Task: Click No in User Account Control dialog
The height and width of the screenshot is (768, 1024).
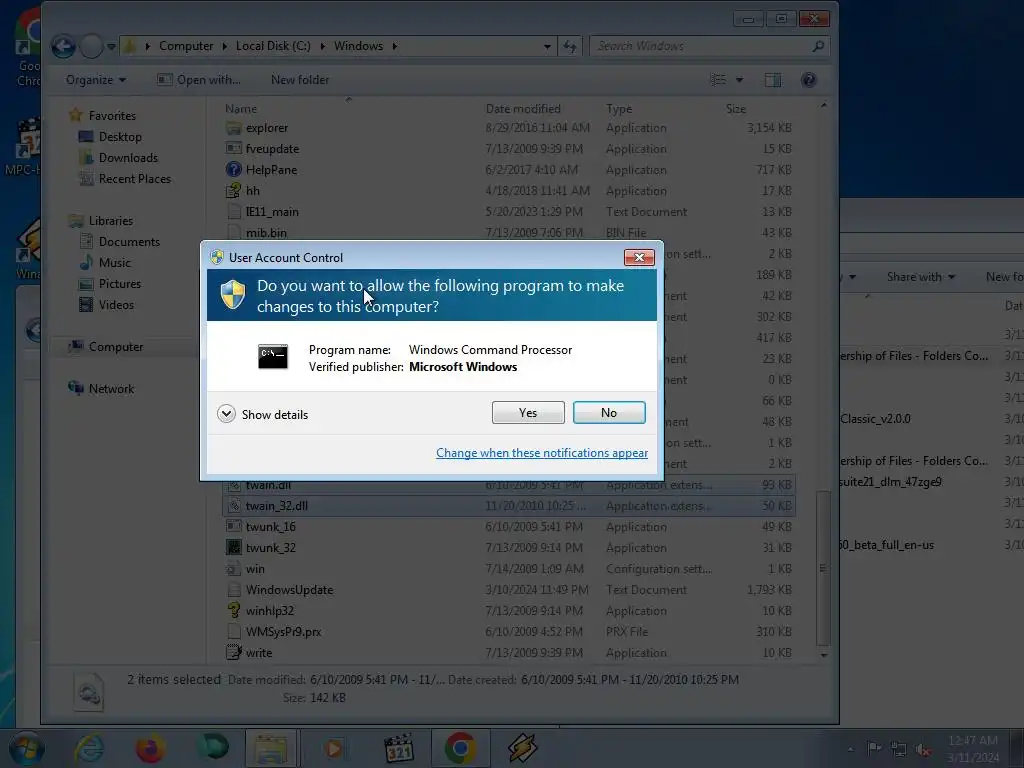Action: coord(609,413)
